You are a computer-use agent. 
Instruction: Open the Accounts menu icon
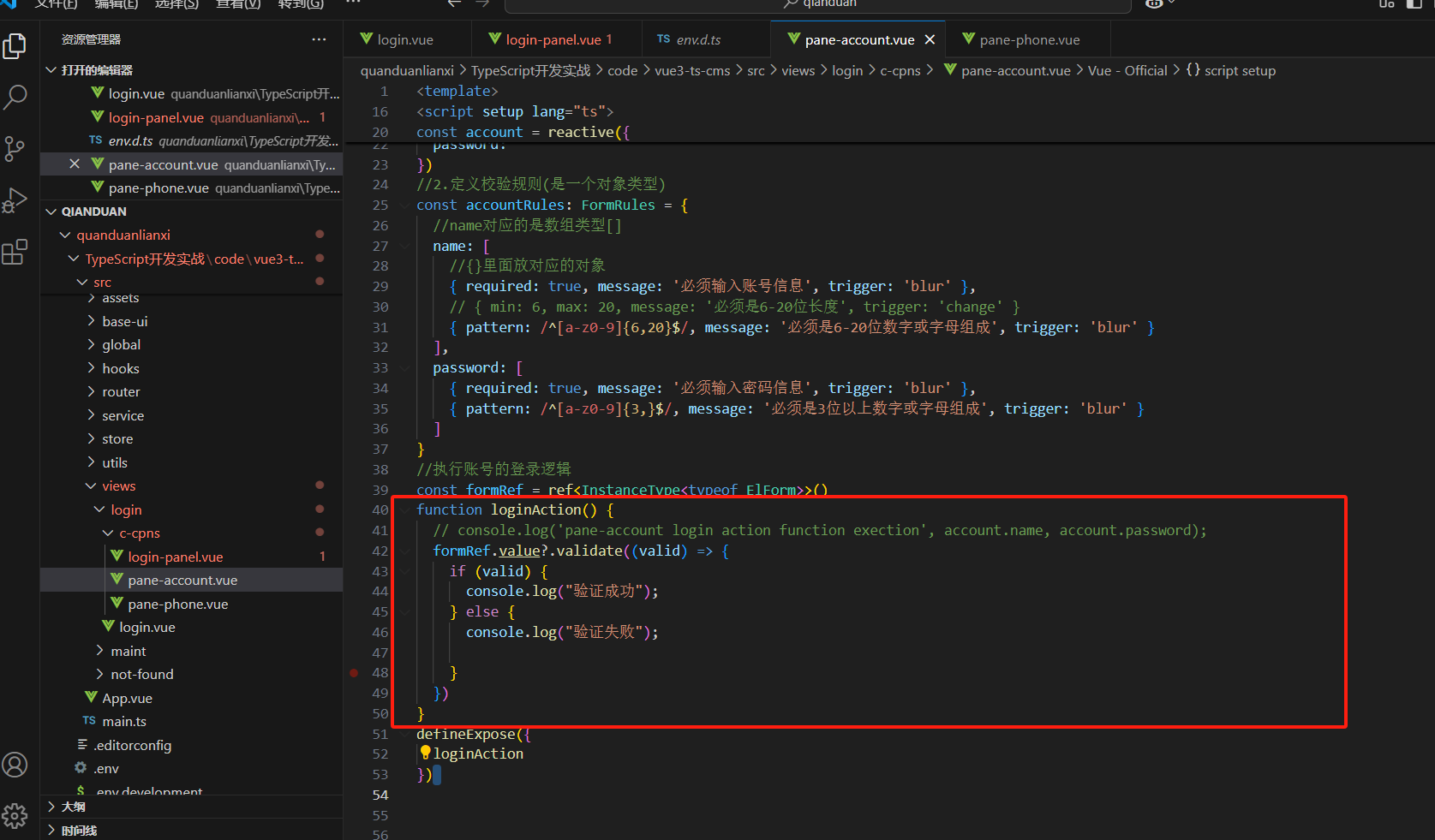[x=15, y=765]
